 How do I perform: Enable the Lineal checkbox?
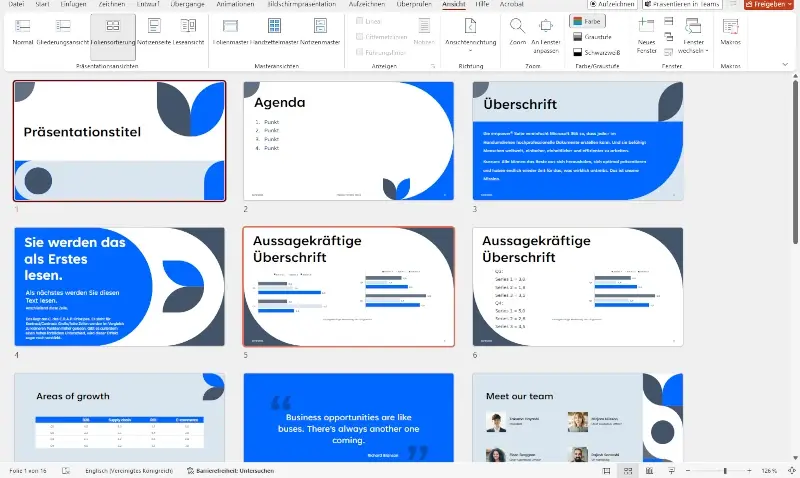click(x=358, y=21)
